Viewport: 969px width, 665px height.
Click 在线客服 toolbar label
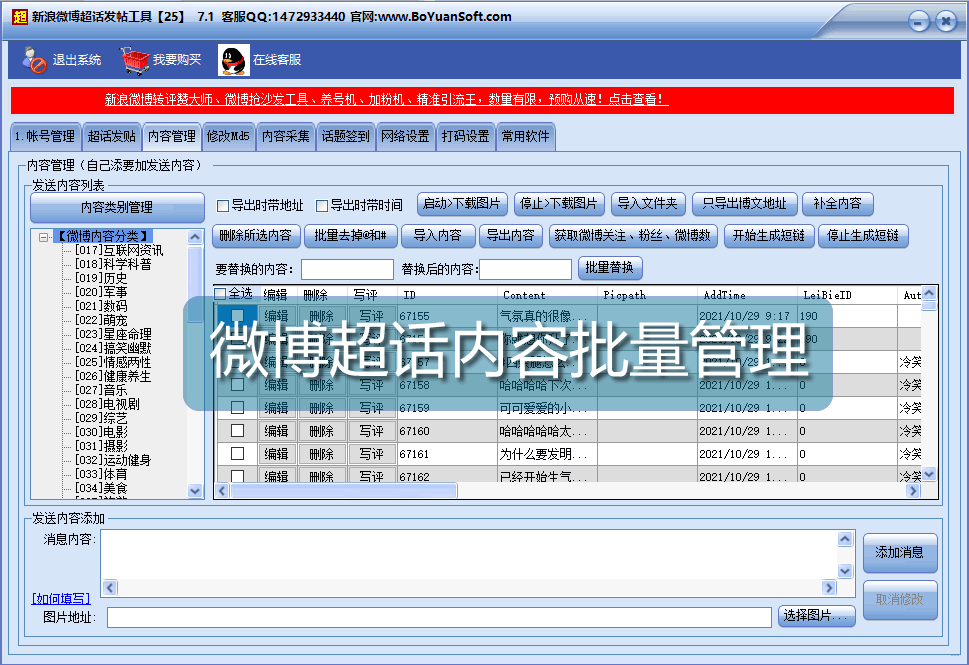[x=277, y=60]
